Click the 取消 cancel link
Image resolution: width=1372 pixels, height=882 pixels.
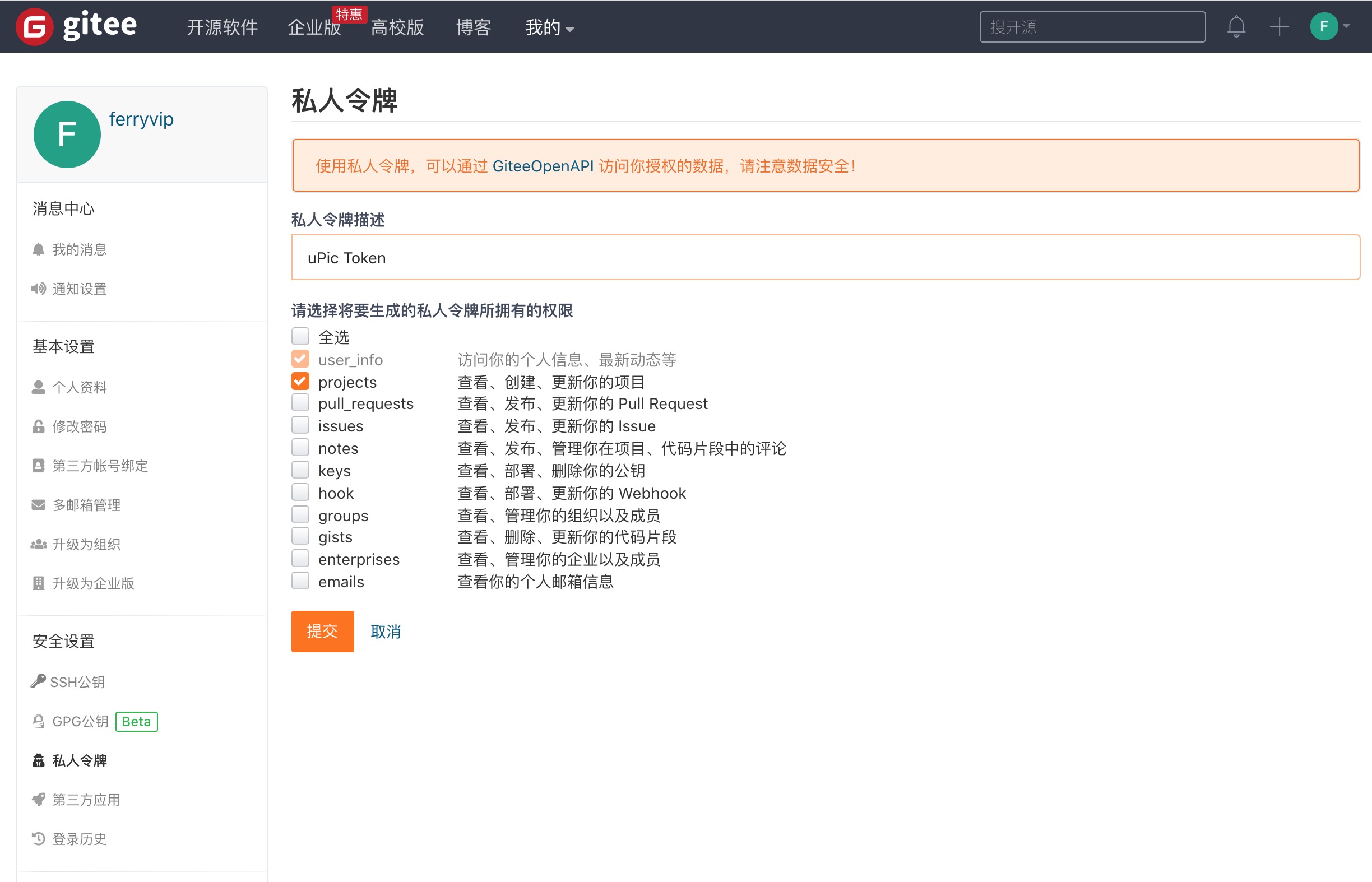(x=386, y=631)
